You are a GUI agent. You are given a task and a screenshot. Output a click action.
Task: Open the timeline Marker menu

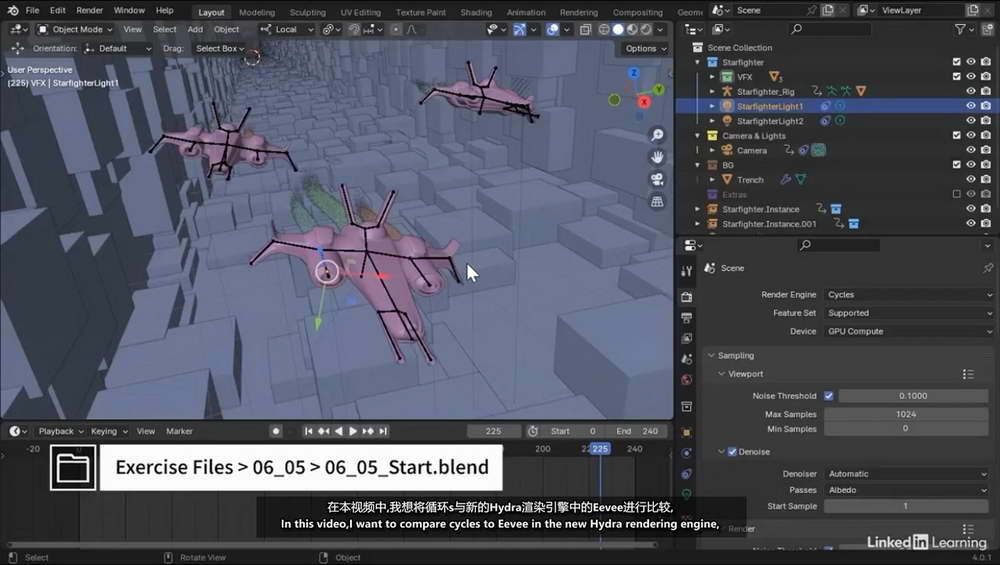coord(179,431)
